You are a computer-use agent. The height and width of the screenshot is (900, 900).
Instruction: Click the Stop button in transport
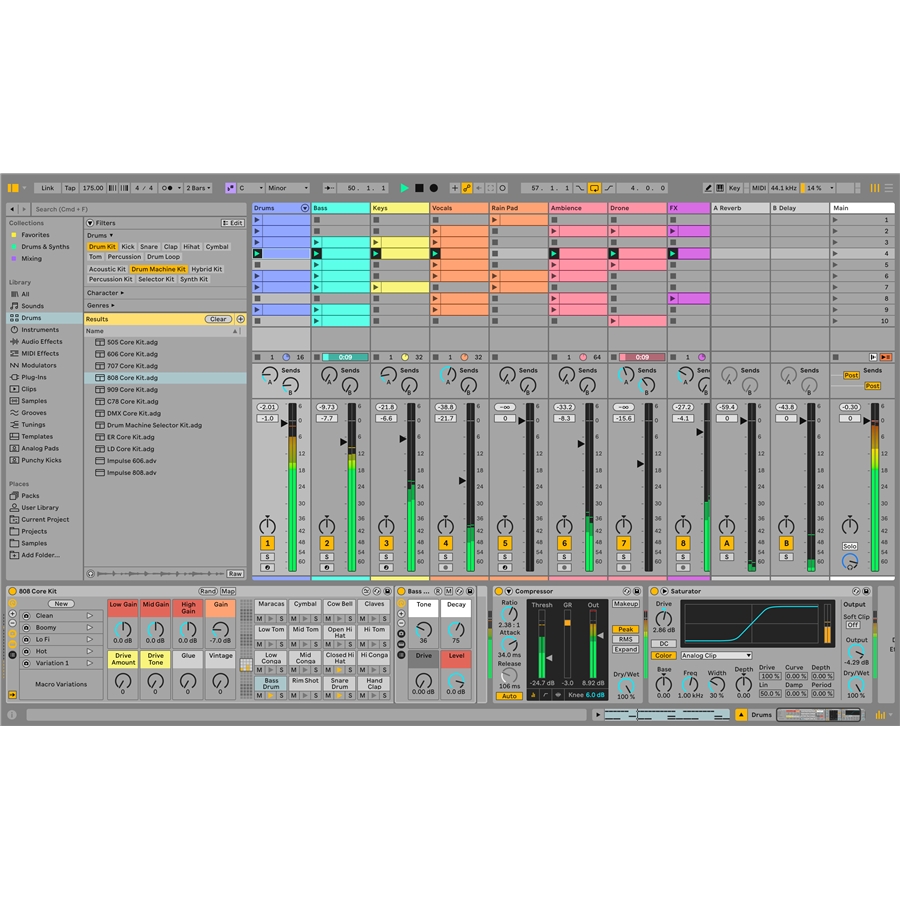pos(419,188)
